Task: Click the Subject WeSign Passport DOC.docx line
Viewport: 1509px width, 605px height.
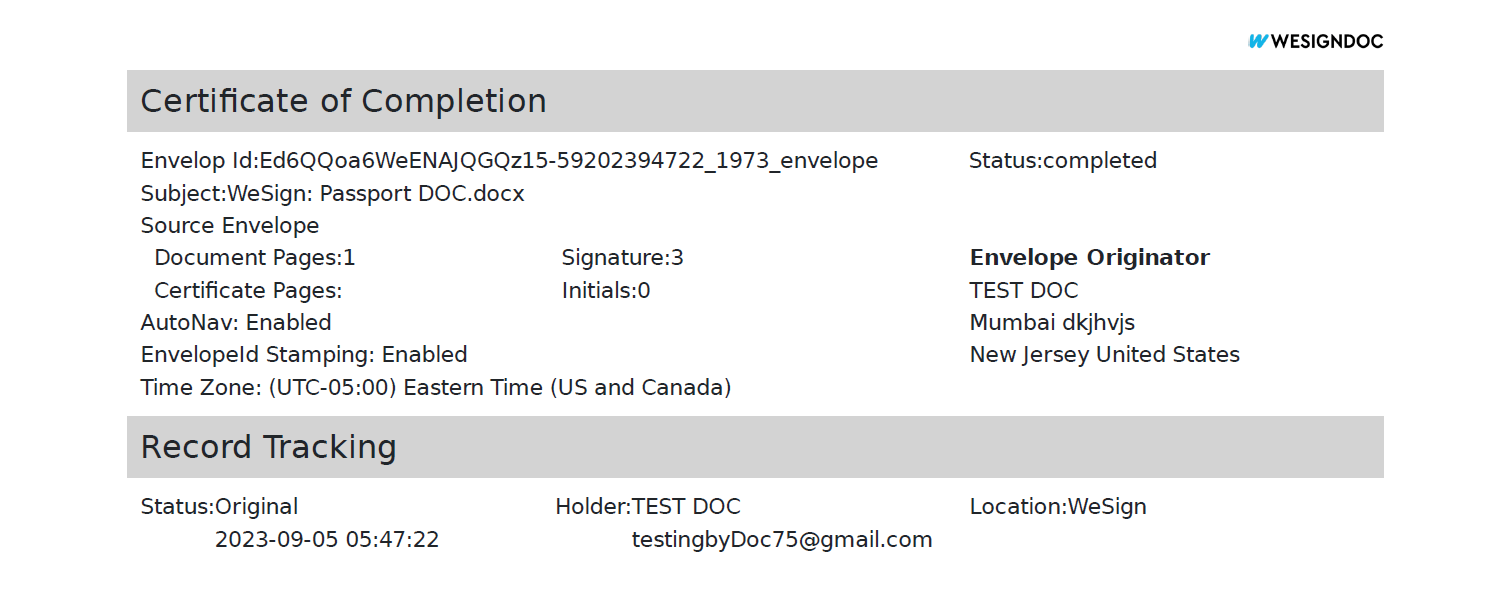Action: pyautogui.click(x=332, y=194)
